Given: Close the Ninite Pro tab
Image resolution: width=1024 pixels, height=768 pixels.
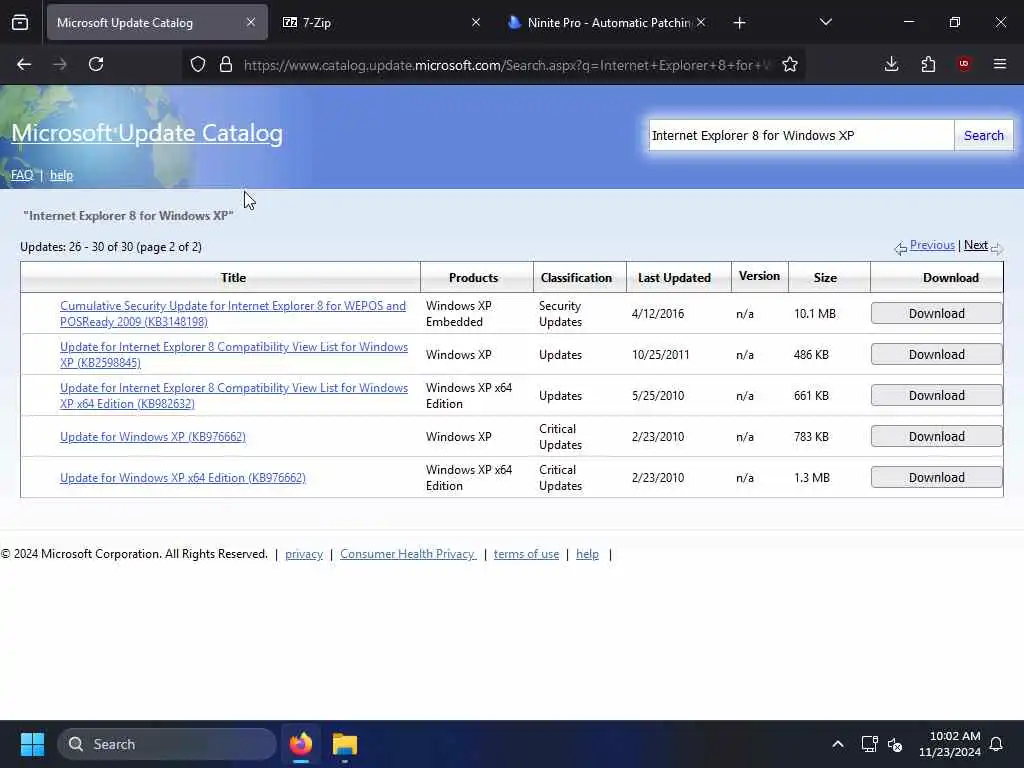Looking at the screenshot, I should (701, 22).
